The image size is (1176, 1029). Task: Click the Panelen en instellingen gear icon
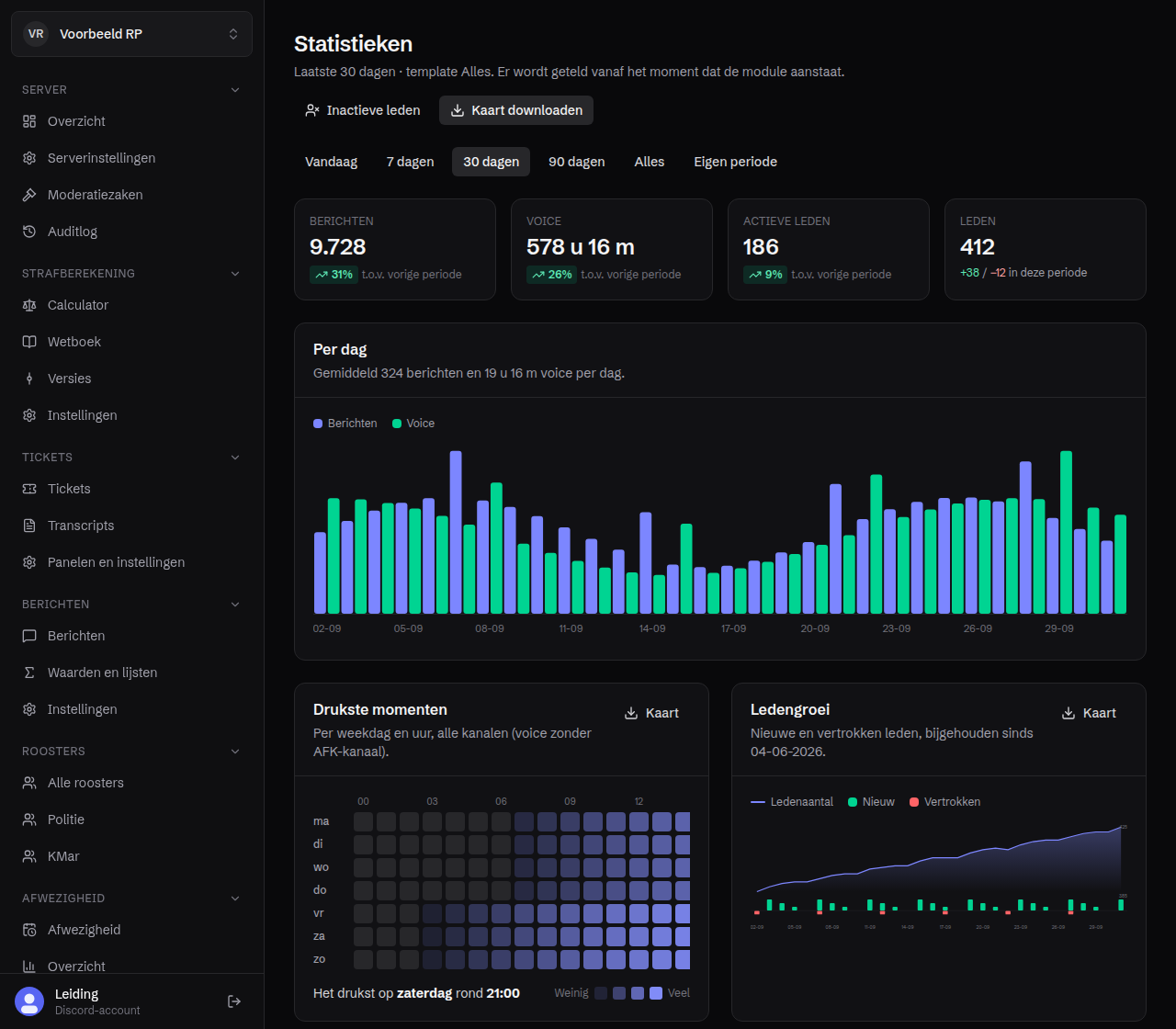click(29, 562)
